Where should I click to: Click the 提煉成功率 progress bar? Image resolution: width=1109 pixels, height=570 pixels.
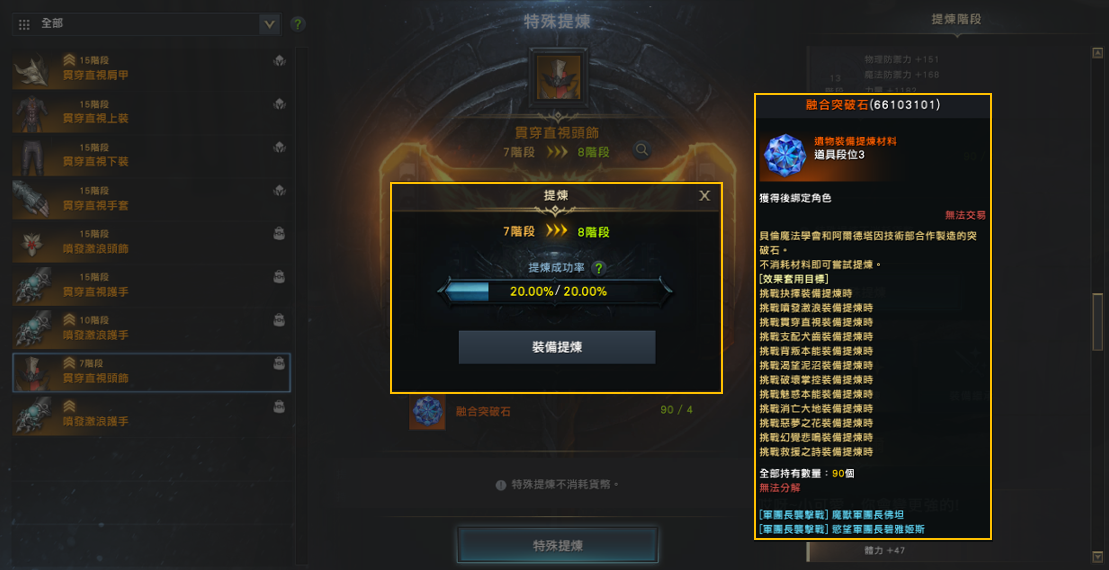point(555,291)
